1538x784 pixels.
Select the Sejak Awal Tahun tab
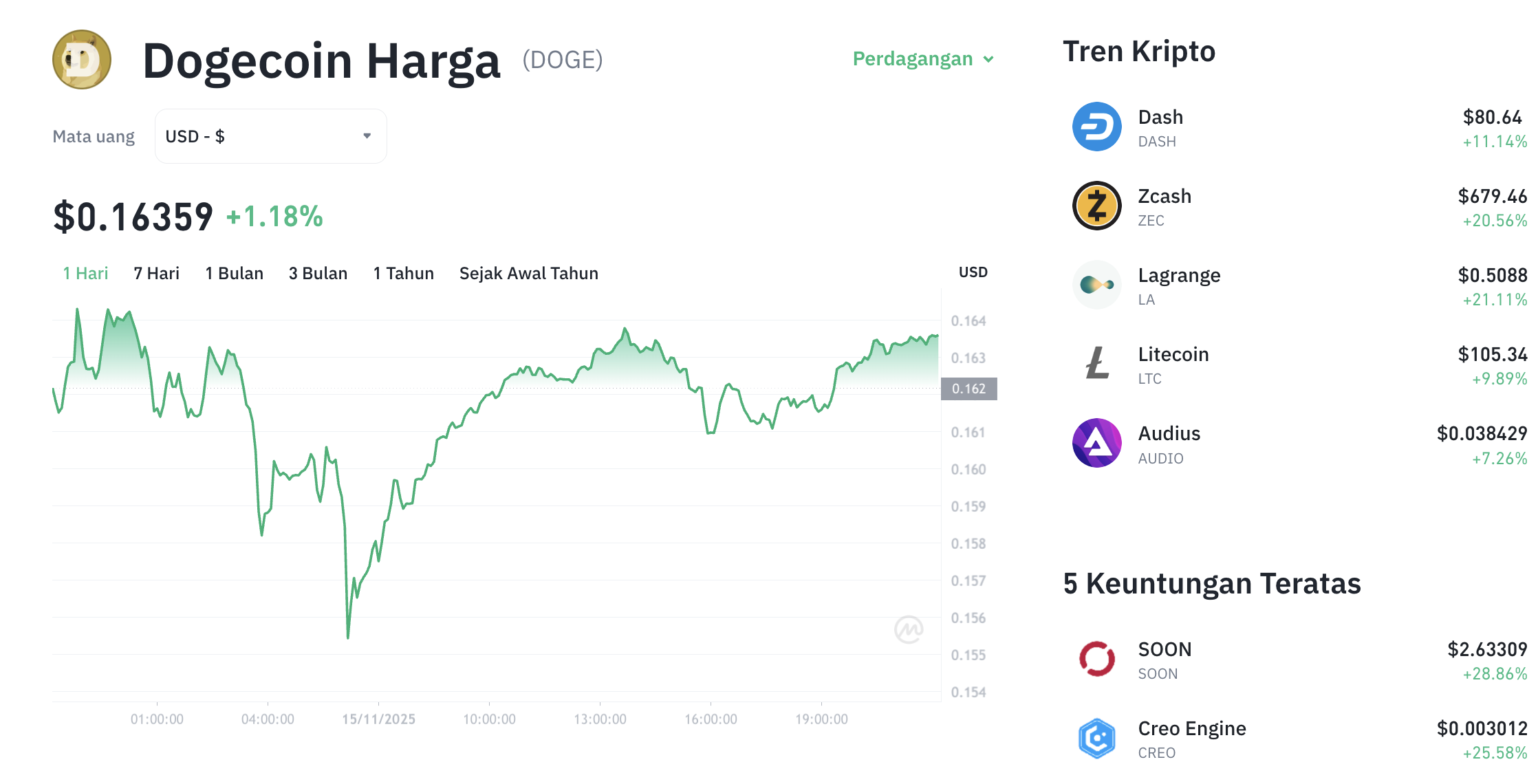point(529,273)
